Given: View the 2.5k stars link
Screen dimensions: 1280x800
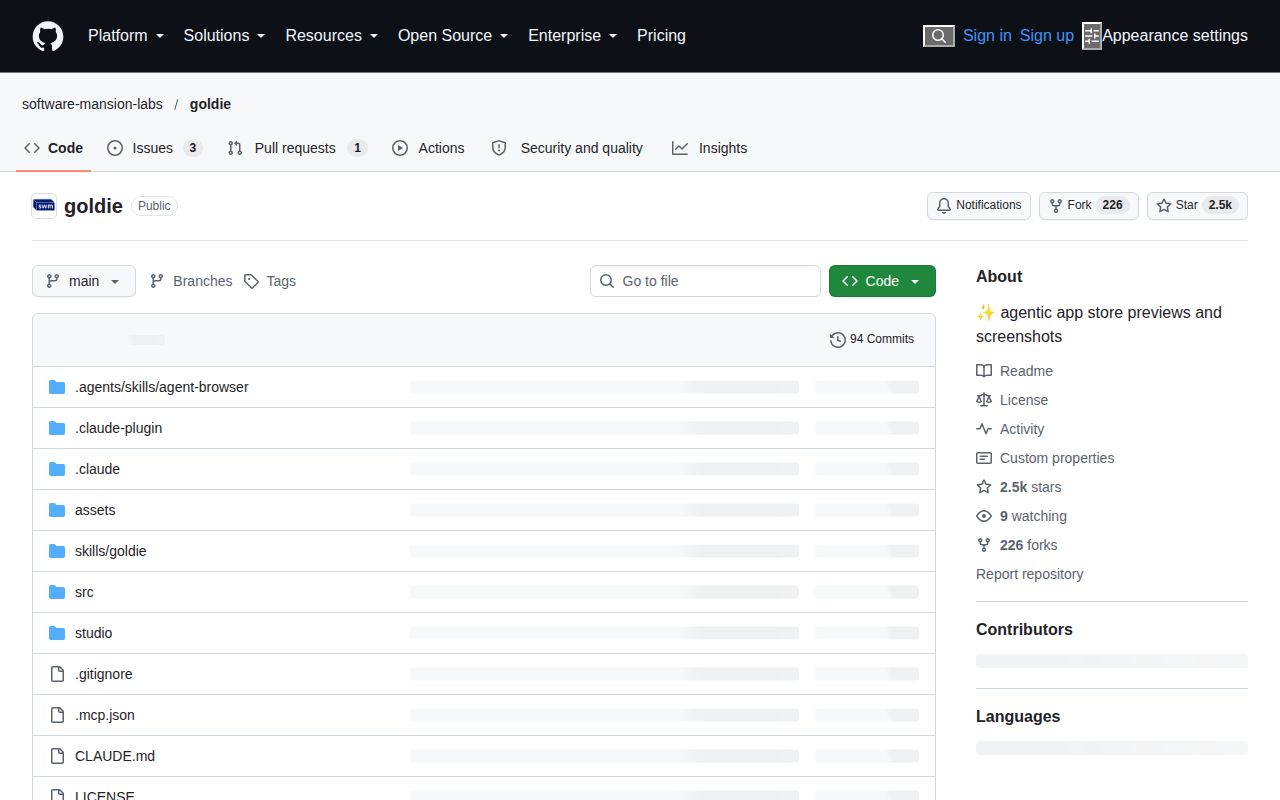Looking at the screenshot, I should click(x=1019, y=487).
